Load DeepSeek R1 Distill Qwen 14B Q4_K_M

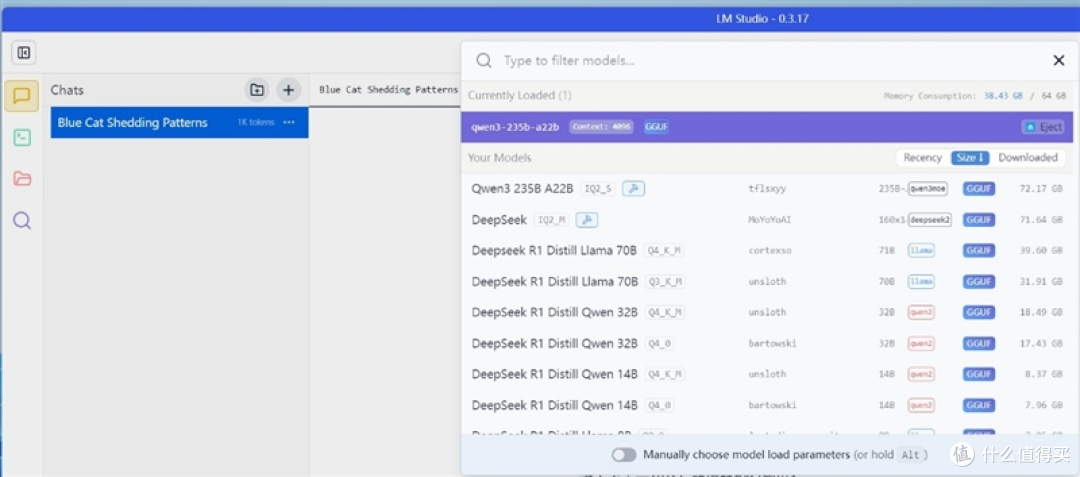(x=767, y=374)
